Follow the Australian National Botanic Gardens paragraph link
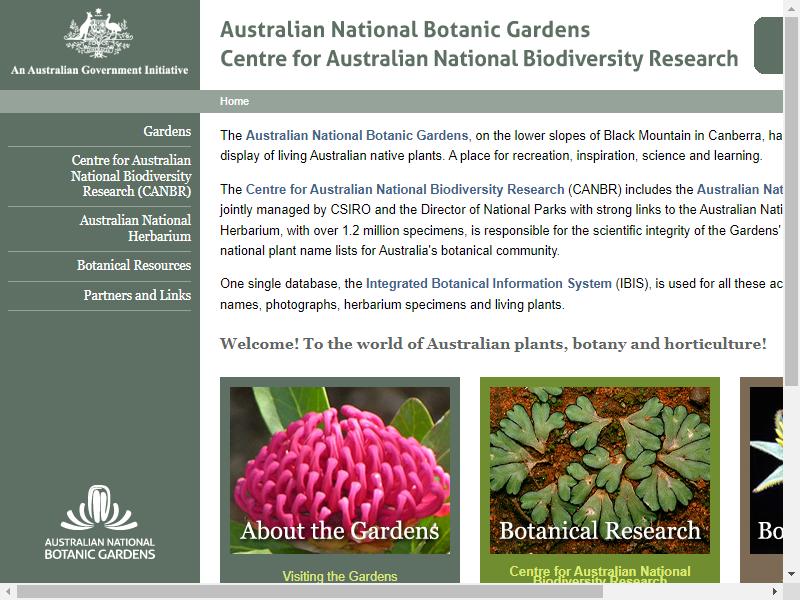This screenshot has width=800, height=600. point(357,135)
